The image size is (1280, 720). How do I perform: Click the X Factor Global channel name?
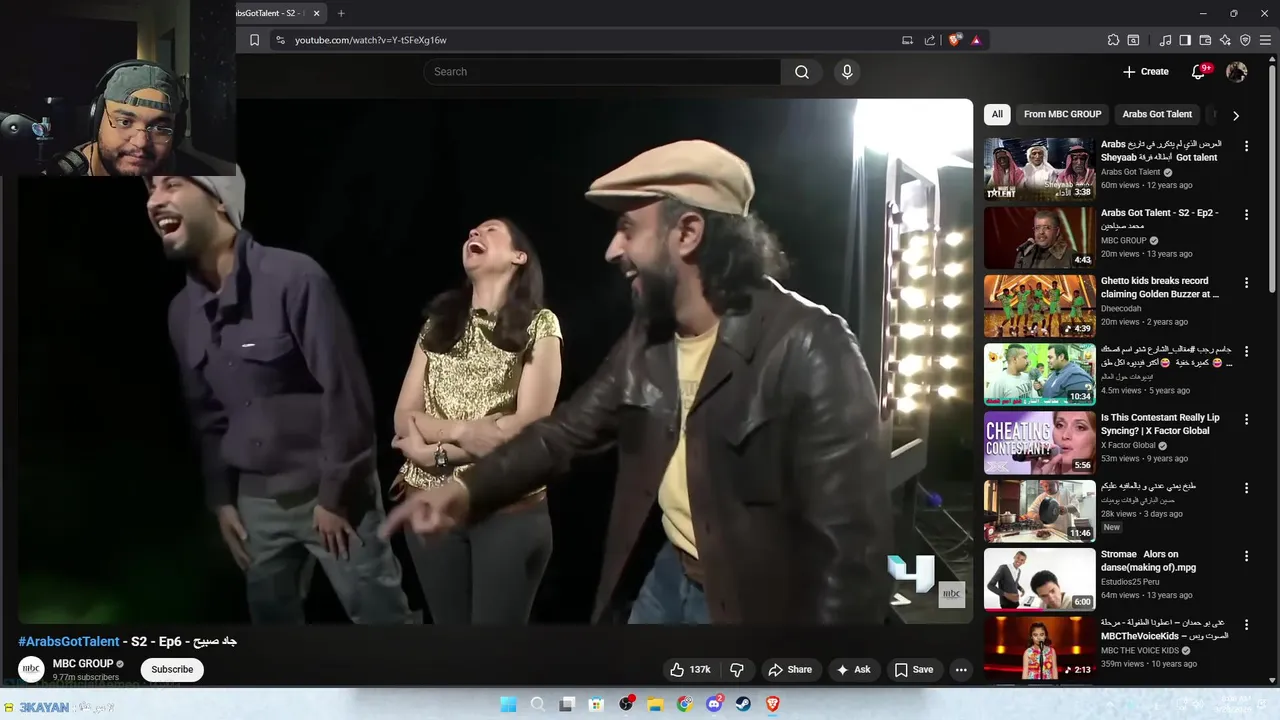click(1128, 445)
